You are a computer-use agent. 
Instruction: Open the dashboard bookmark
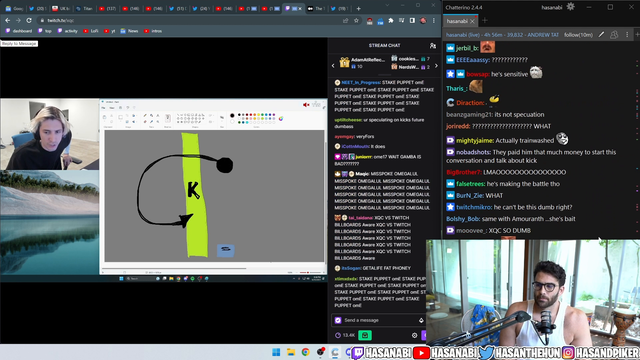pos(19,31)
